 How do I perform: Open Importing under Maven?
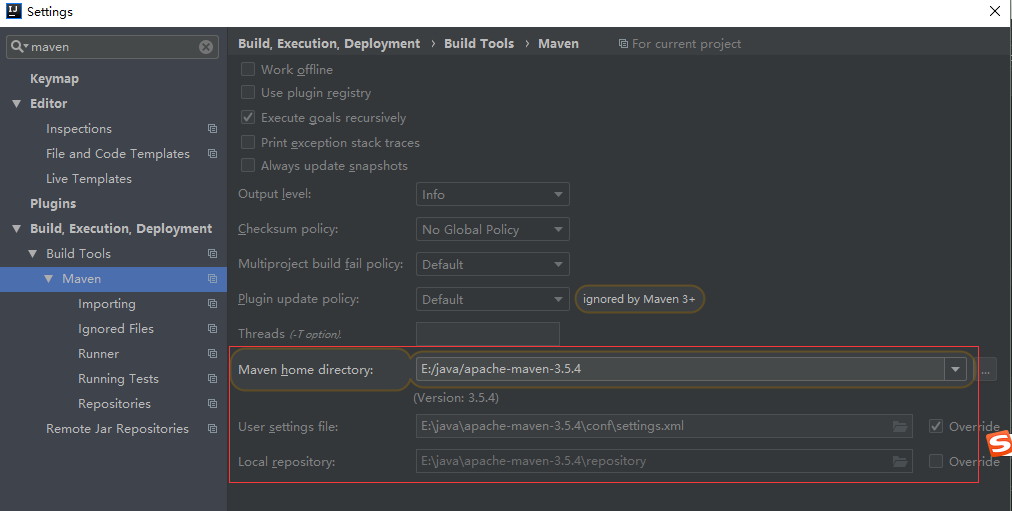point(107,304)
